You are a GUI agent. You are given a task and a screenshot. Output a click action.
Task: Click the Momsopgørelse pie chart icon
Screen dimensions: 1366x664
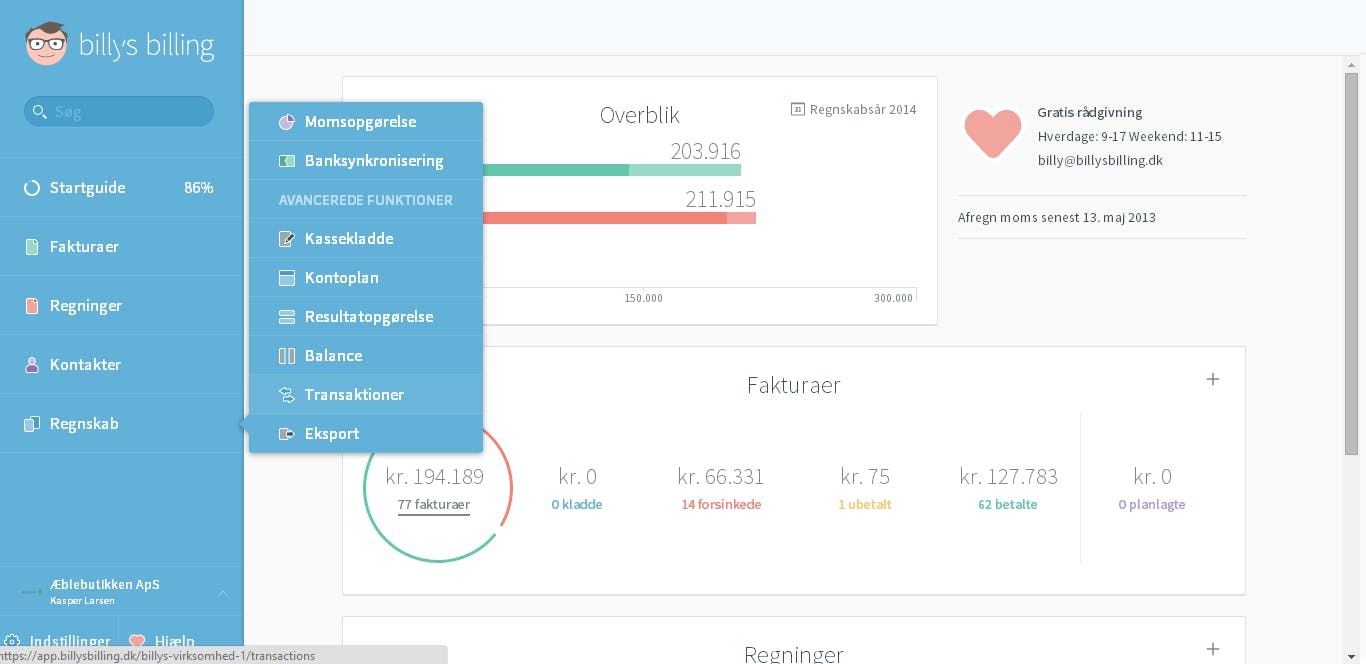pyautogui.click(x=287, y=122)
